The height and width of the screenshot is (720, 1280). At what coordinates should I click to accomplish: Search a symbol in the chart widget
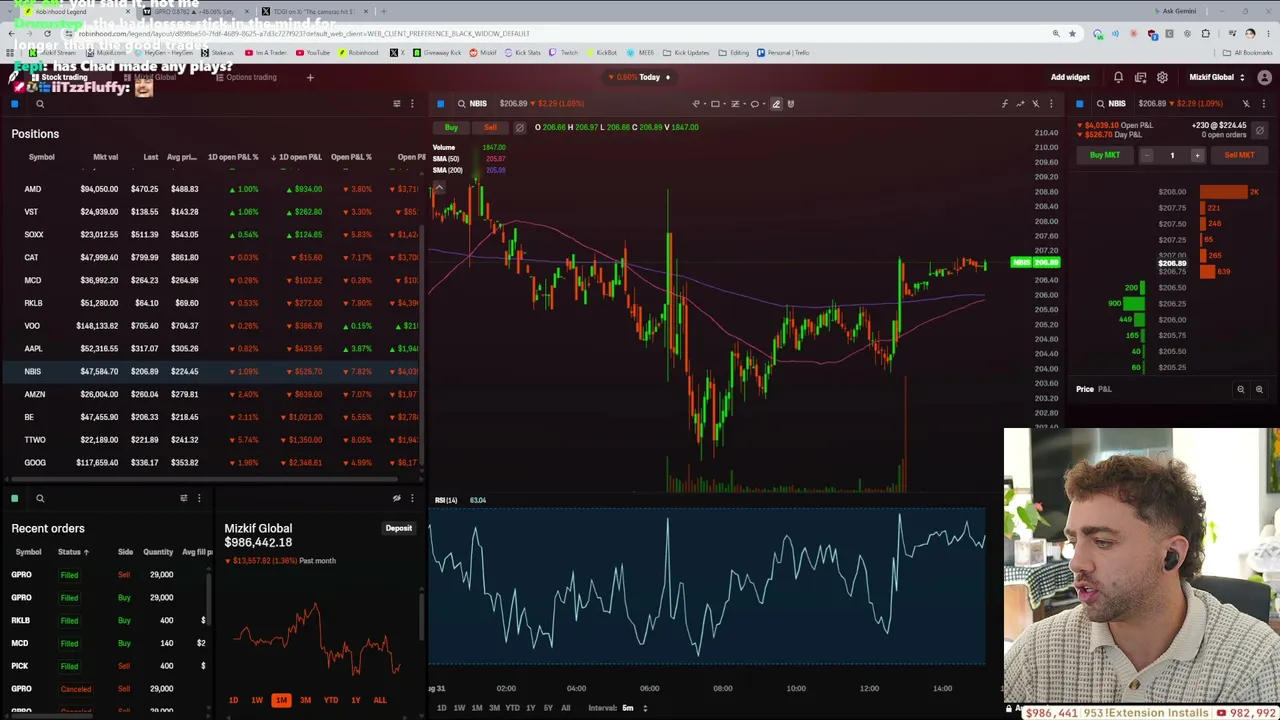pos(461,104)
